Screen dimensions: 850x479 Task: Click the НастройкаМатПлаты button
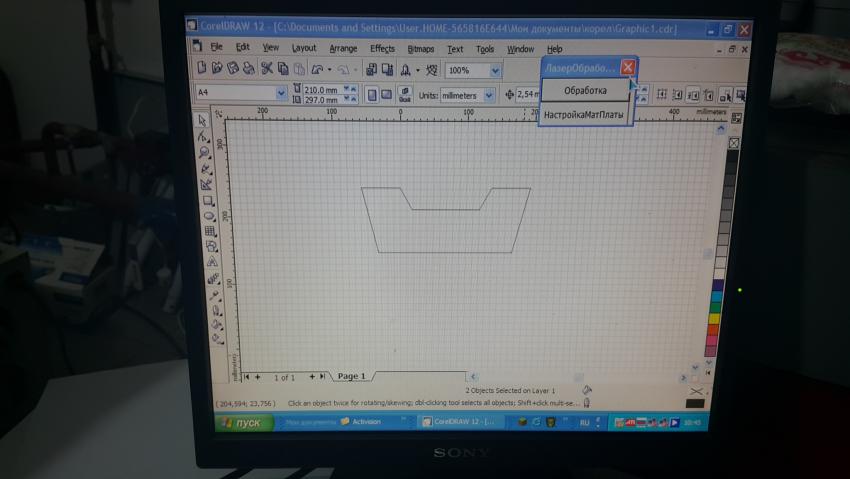click(584, 115)
